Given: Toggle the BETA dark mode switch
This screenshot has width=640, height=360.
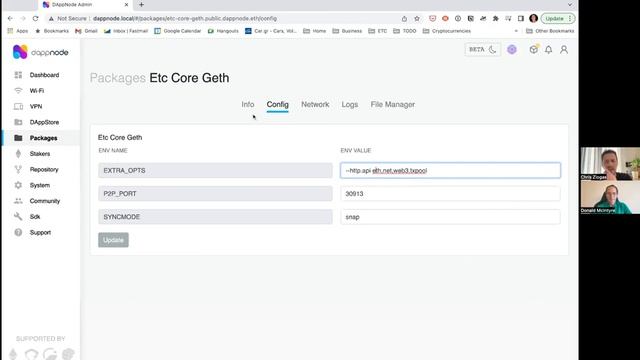Looking at the screenshot, I should [x=482, y=50].
